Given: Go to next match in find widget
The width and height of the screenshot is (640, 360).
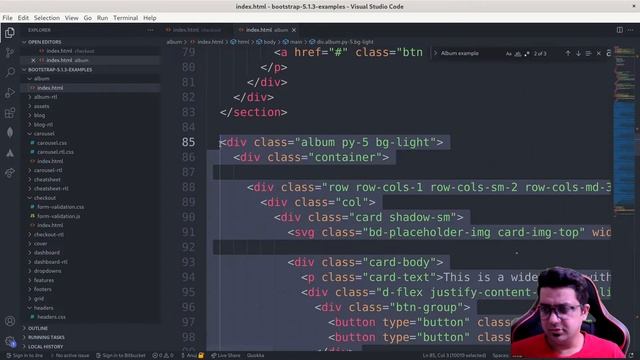Looking at the screenshot, I should tap(578, 53).
